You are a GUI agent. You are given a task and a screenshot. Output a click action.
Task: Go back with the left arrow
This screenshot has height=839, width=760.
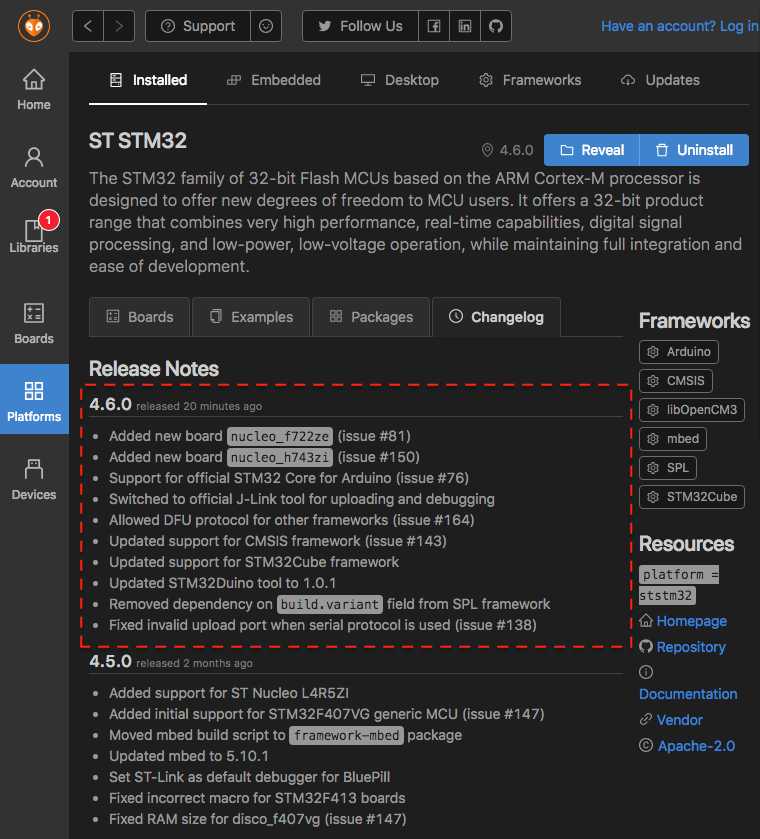88,26
